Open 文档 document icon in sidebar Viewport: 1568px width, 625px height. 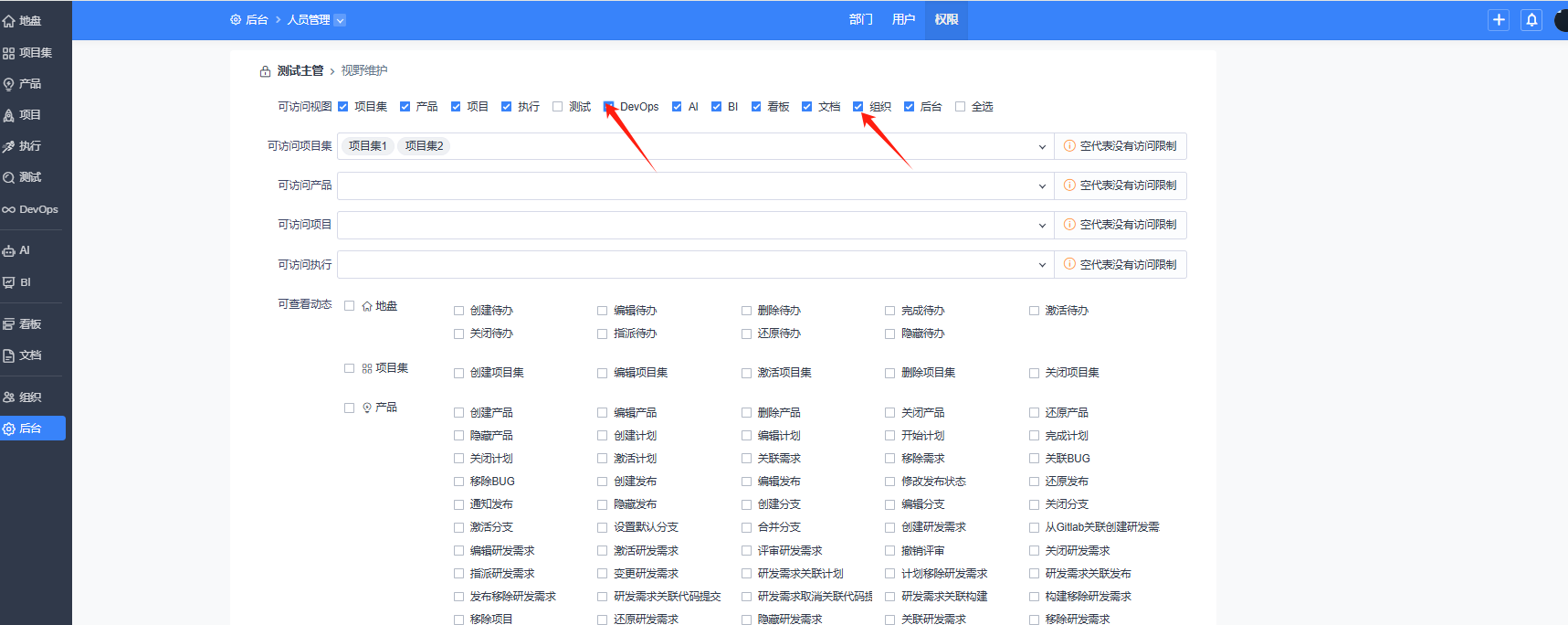click(9, 356)
